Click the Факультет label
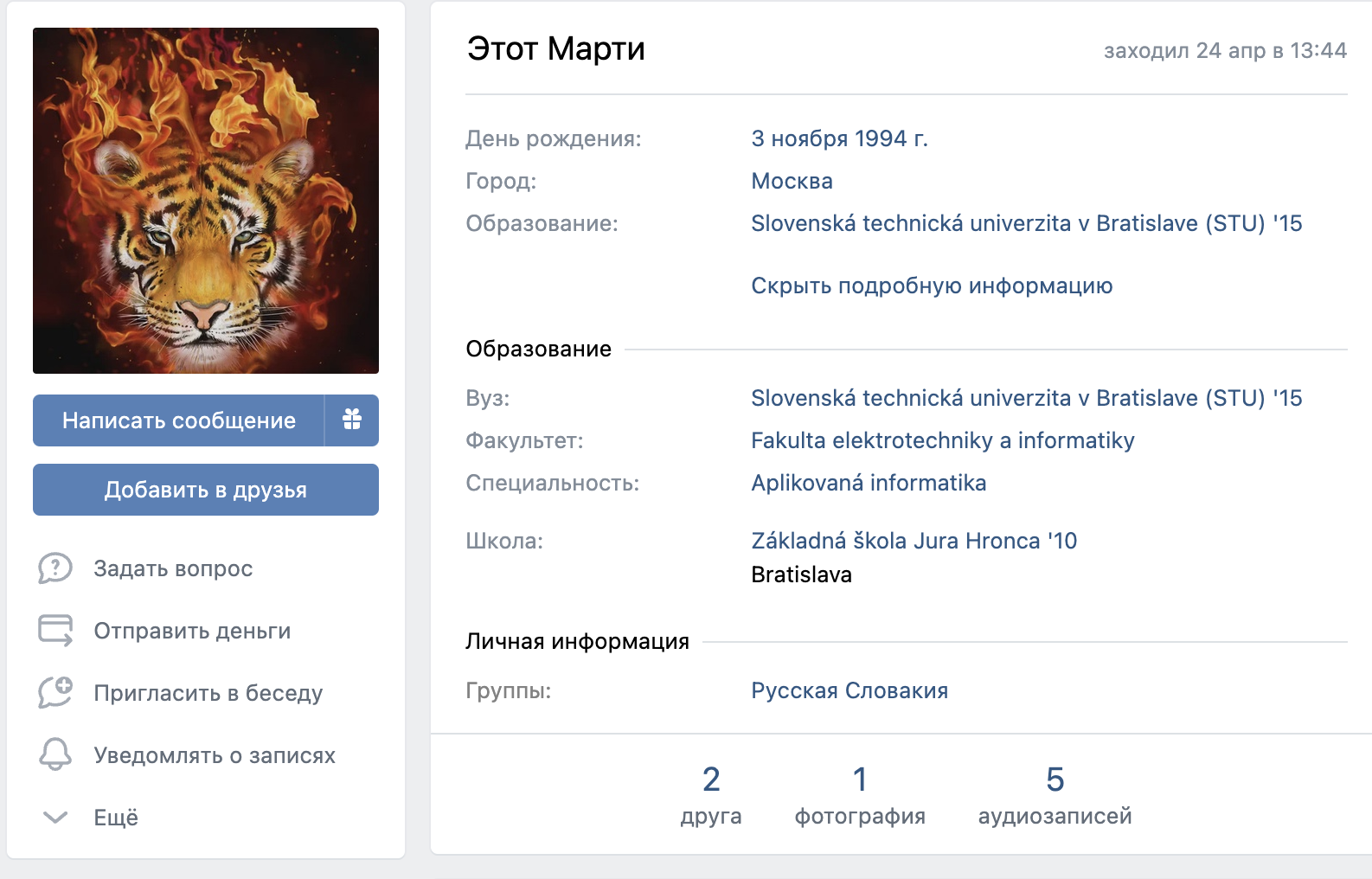 point(524,440)
